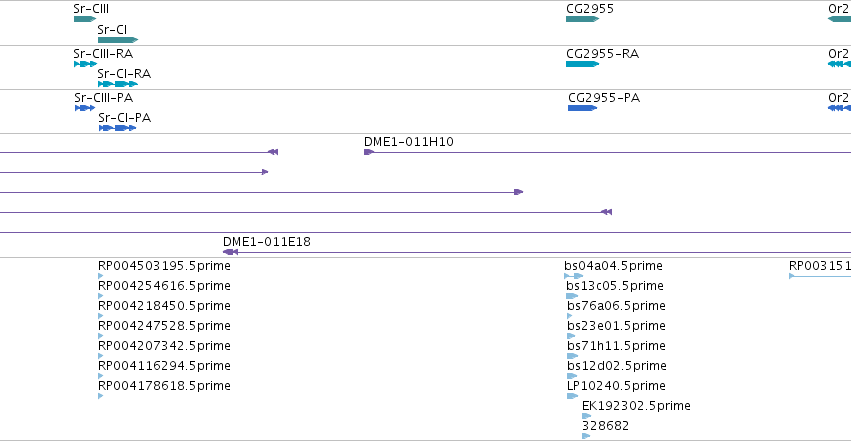Viewport: 851px width, 441px height.
Task: Open the CG2955 gene label
Action: 590,9
